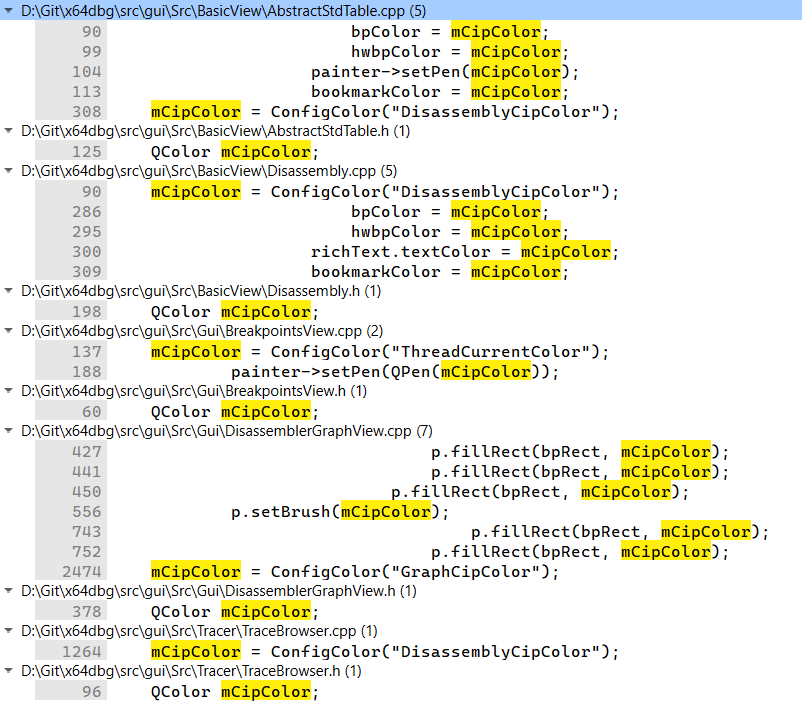Collapse the Disassembly.cpp results group
Screen dimensions: 802x708
[x=8, y=171]
